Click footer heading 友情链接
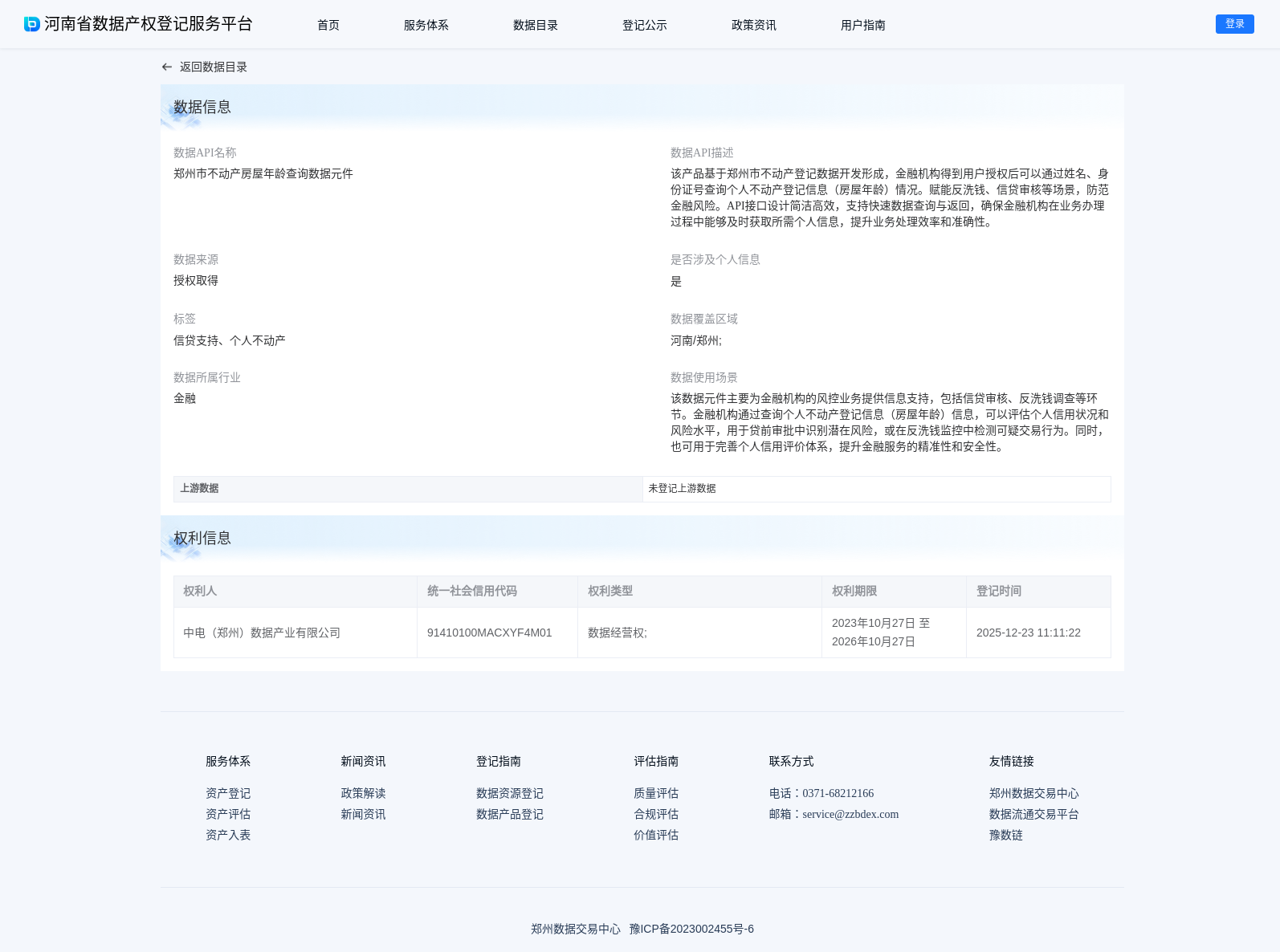1280x952 pixels. pyautogui.click(x=1012, y=761)
